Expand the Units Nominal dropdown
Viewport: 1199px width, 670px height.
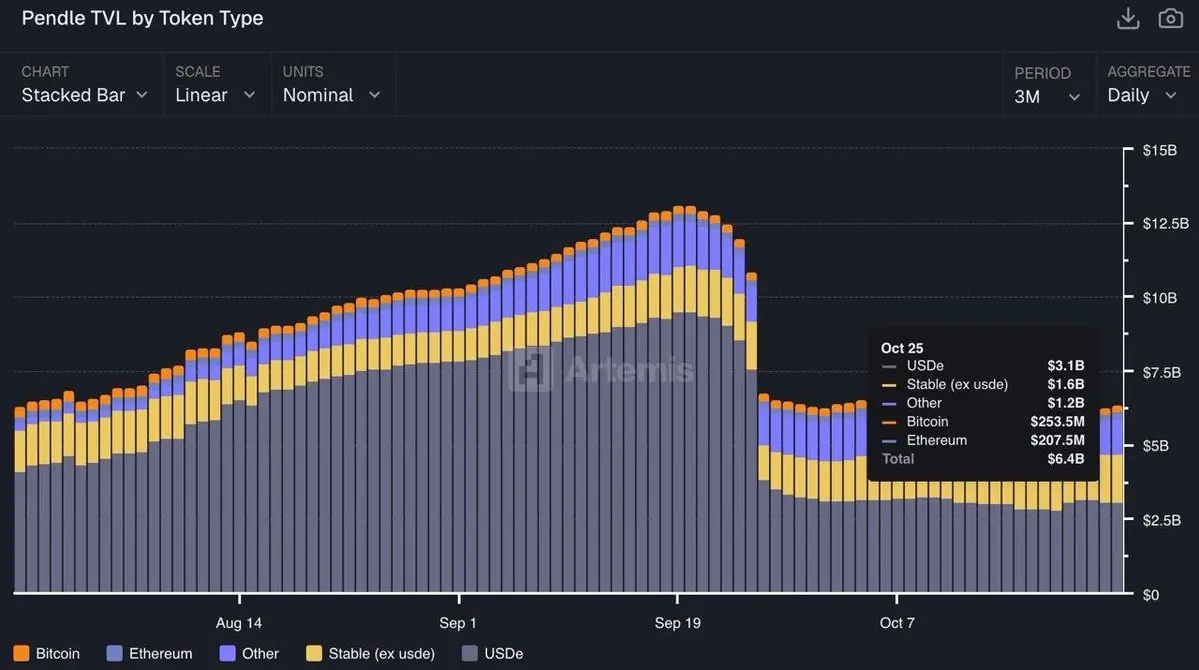pyautogui.click(x=331, y=95)
